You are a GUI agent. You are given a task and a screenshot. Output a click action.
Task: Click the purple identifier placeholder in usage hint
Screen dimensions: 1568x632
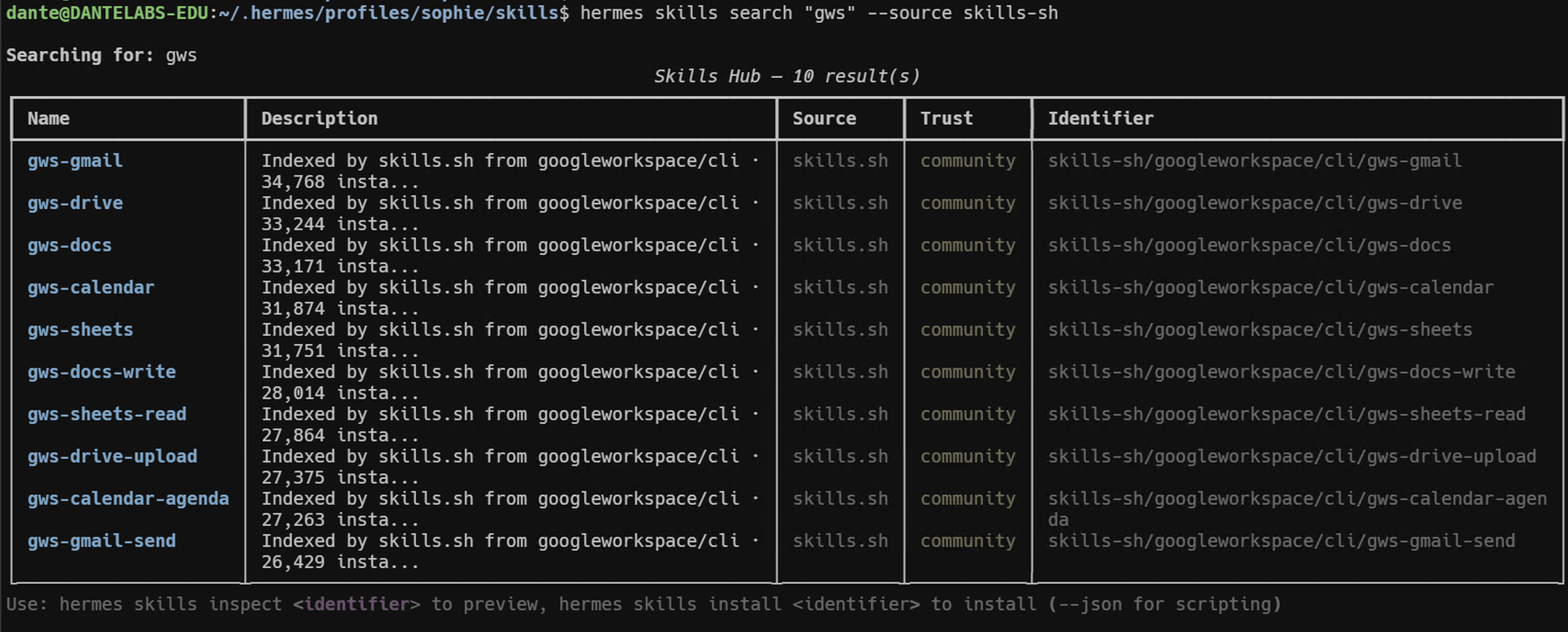coord(357,604)
